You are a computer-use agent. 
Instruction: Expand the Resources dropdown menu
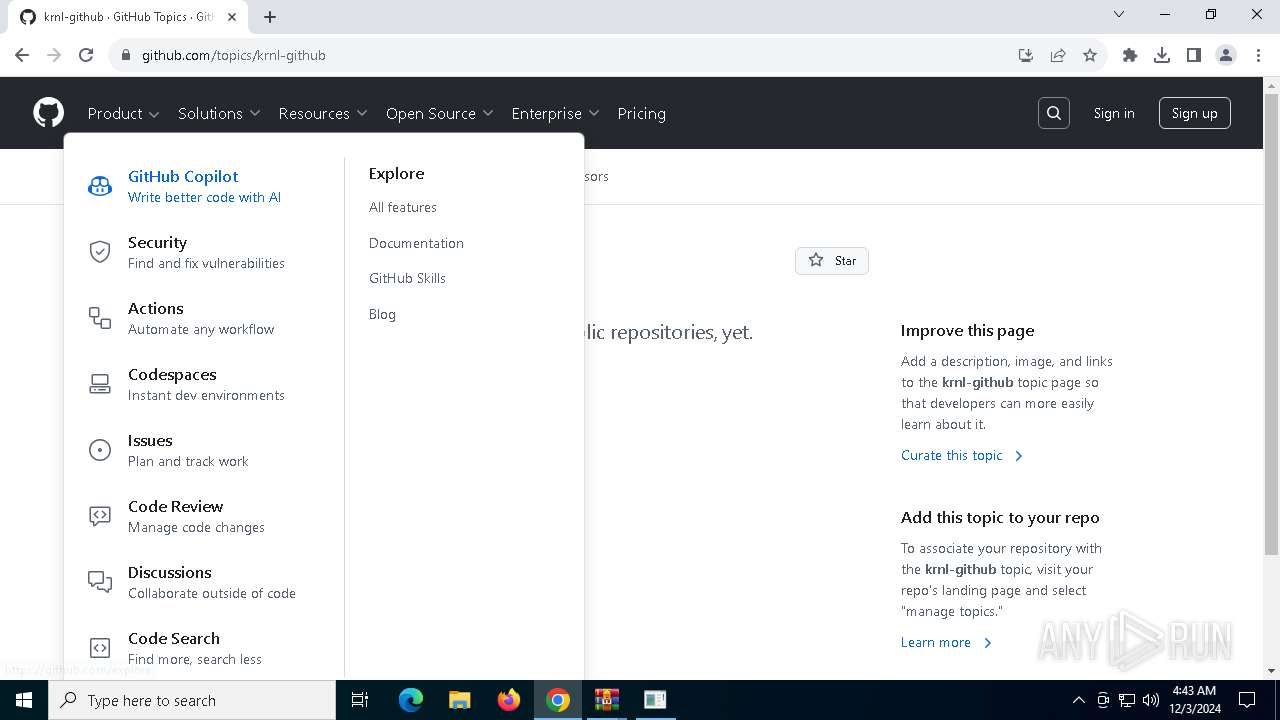323,113
